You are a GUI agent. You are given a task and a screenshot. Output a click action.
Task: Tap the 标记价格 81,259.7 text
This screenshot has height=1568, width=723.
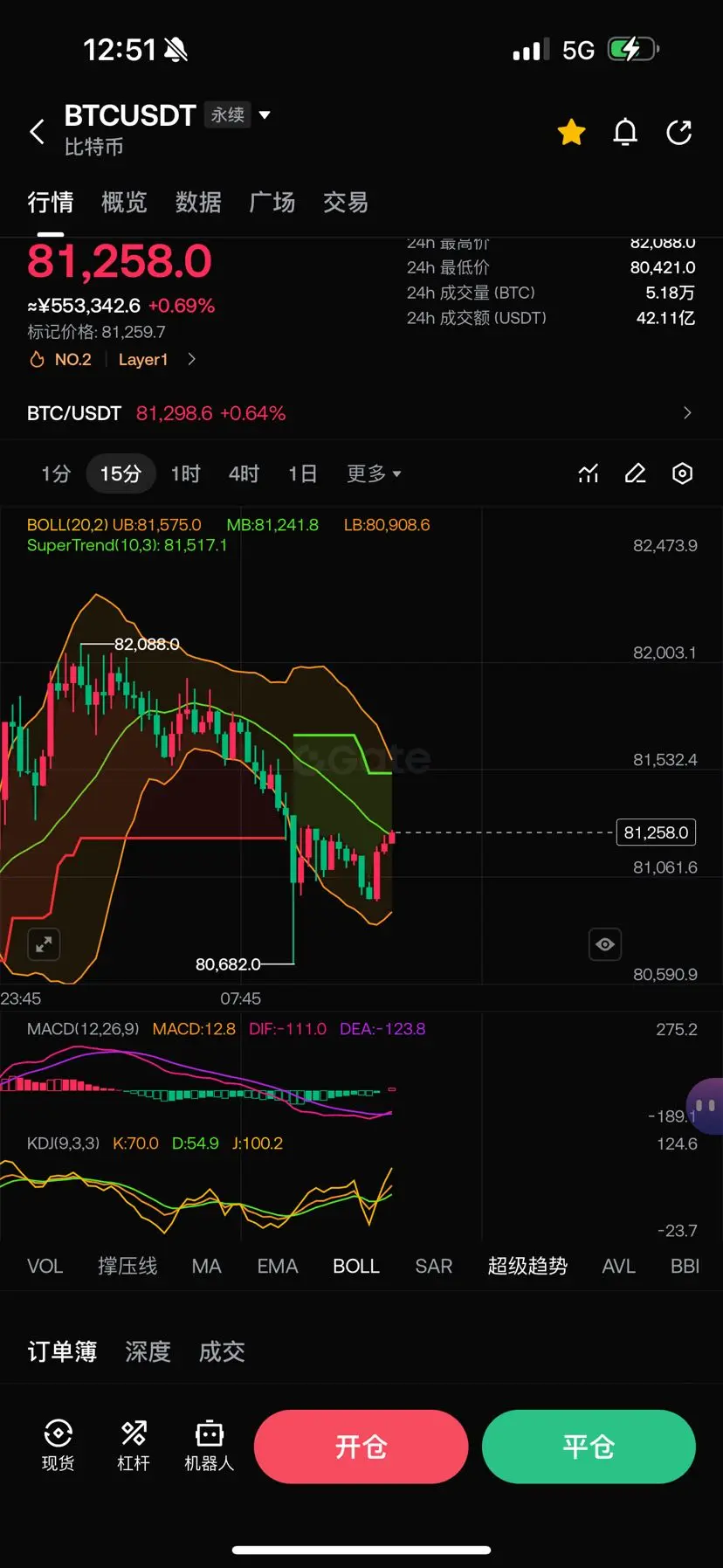pyautogui.click(x=96, y=332)
